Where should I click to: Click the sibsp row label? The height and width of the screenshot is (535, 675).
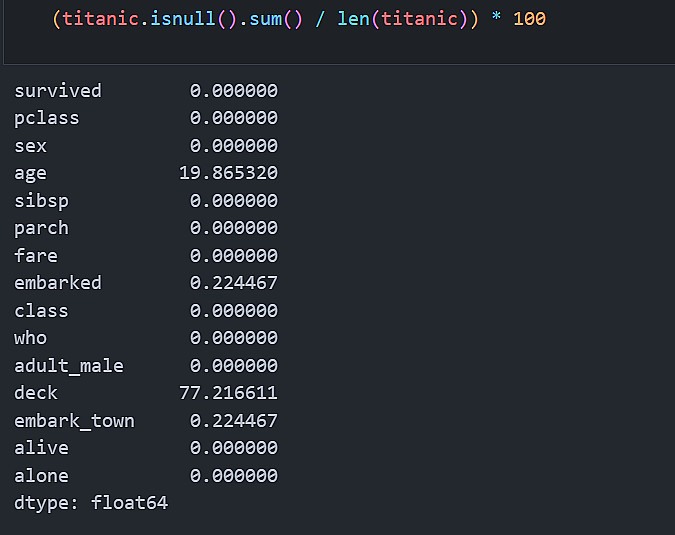click(x=42, y=200)
